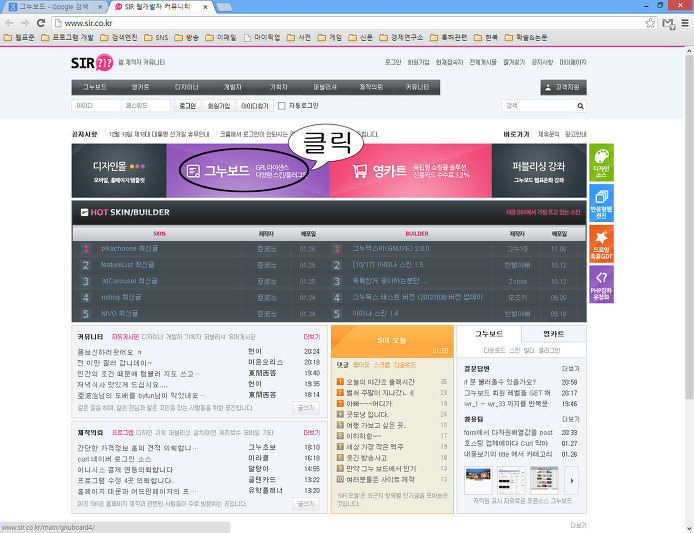
Task: Open the post 굿모닝 입니다.
Action: 367,415
